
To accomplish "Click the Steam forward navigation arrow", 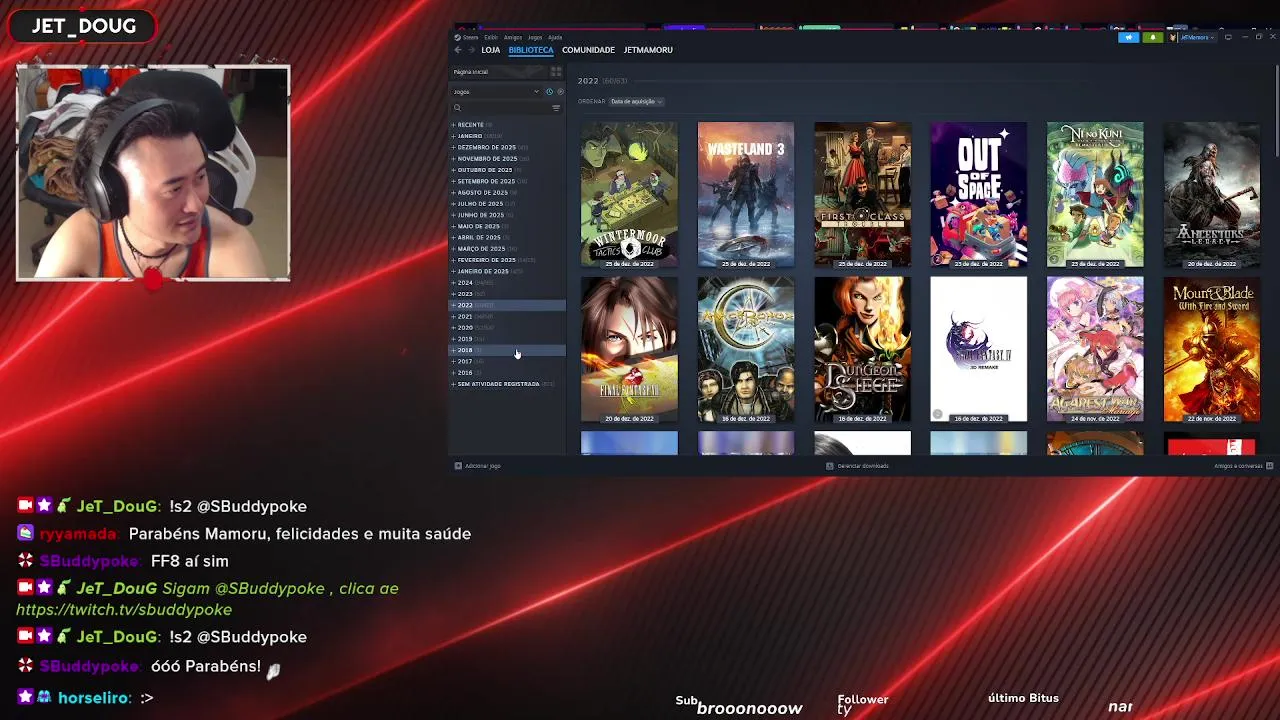I will point(470,50).
